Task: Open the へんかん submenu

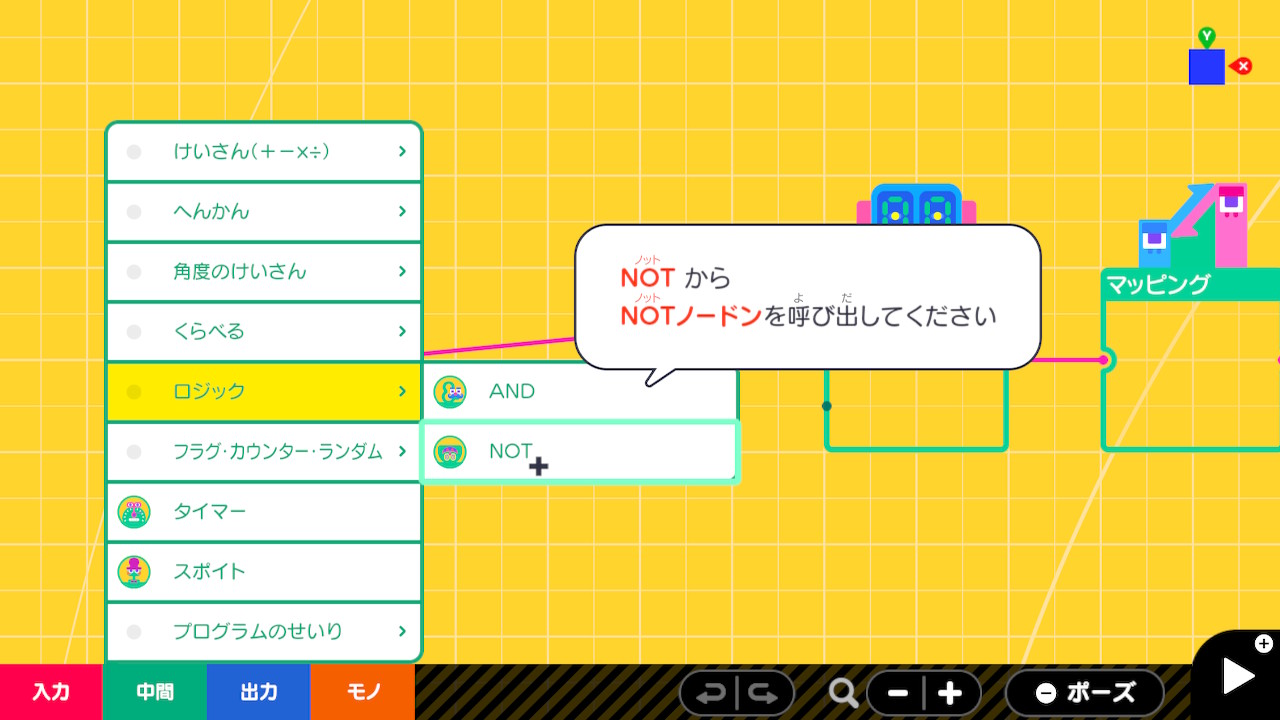Action: [x=264, y=212]
